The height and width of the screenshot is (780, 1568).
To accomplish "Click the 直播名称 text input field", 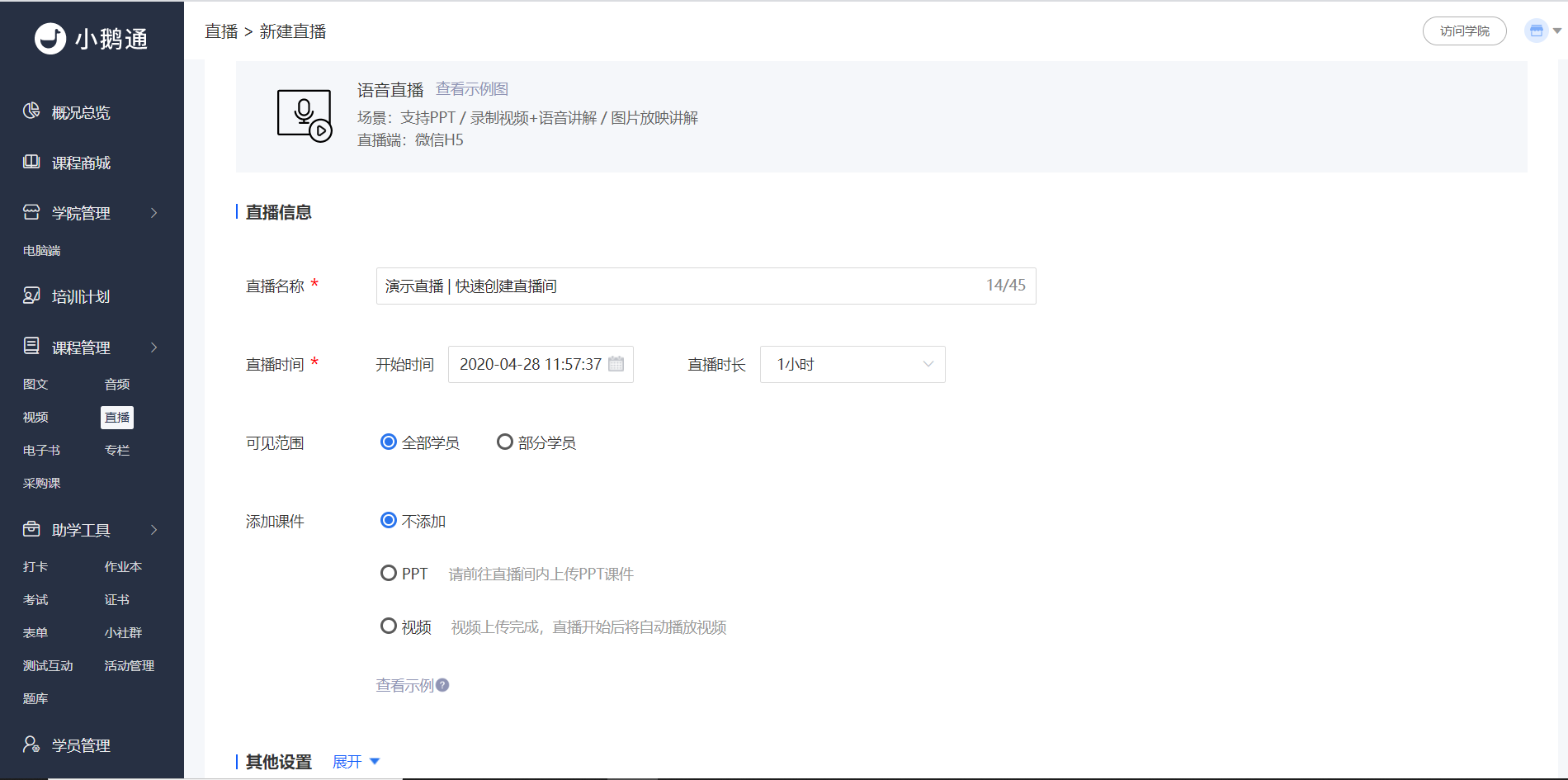I will pyautogui.click(x=706, y=286).
